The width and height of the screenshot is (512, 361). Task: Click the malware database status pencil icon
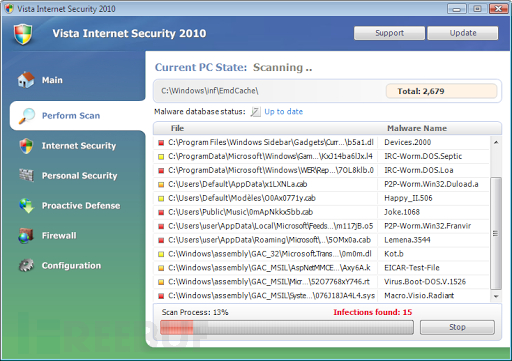point(255,112)
